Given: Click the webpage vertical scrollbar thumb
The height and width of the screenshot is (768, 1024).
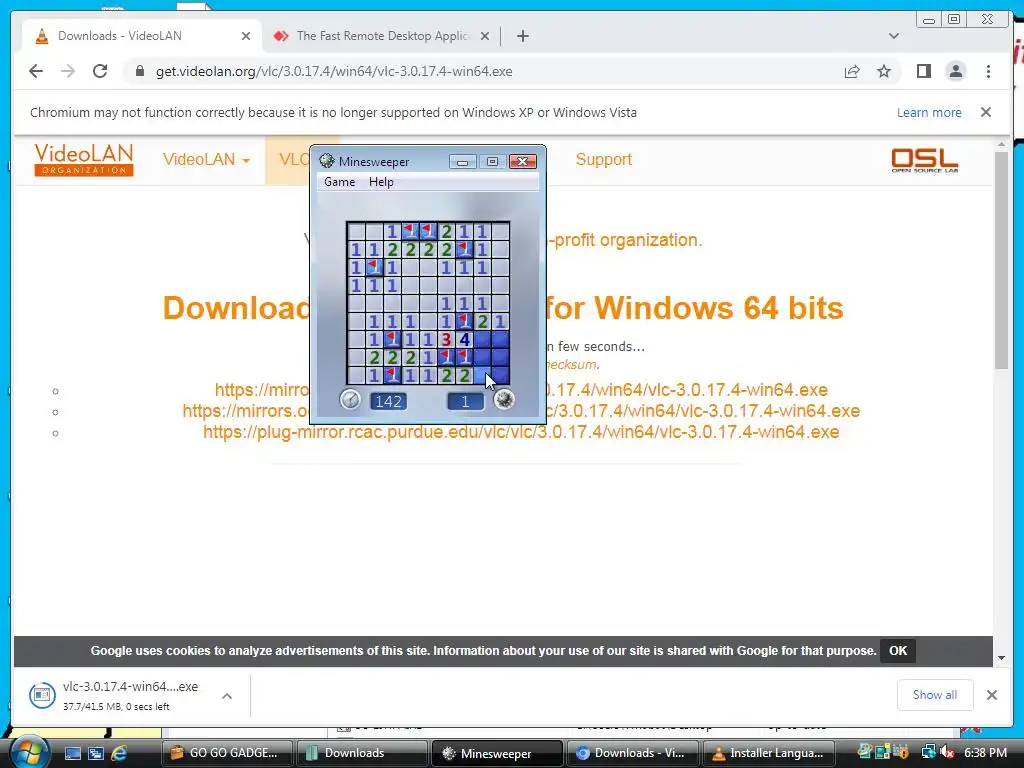Looking at the screenshot, I should 1002,260.
